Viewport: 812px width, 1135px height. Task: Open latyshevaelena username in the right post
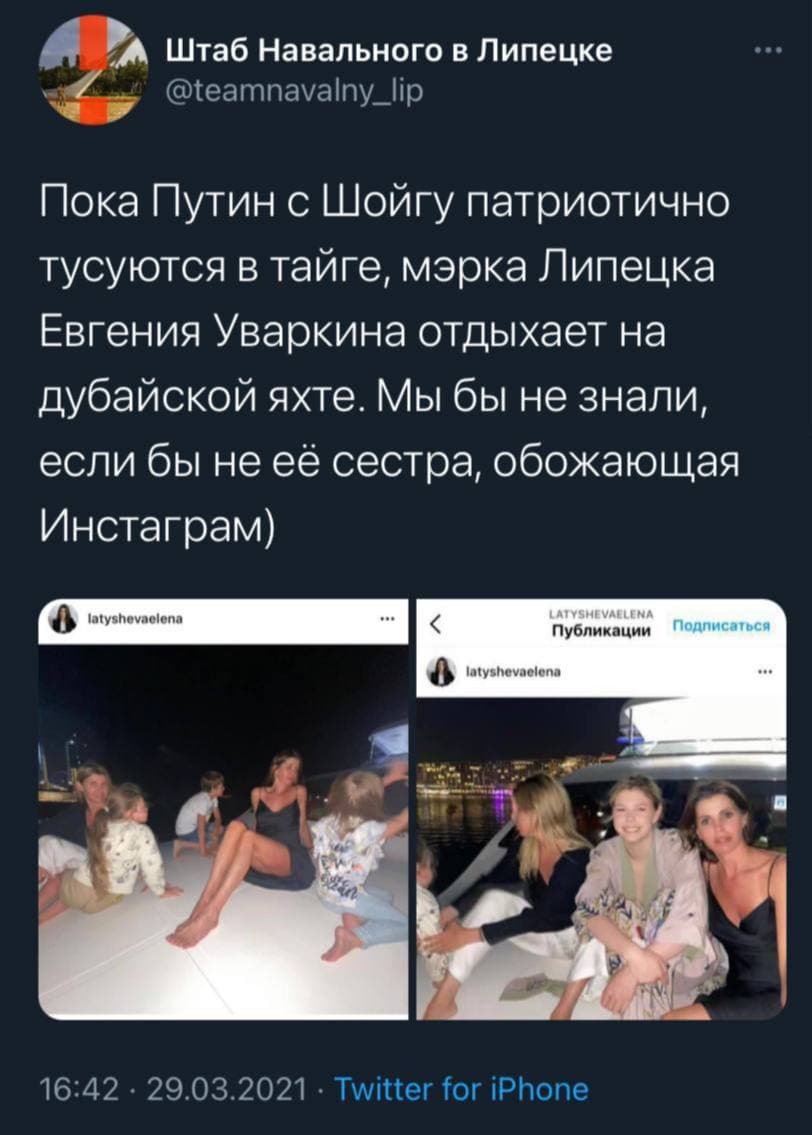(512, 671)
